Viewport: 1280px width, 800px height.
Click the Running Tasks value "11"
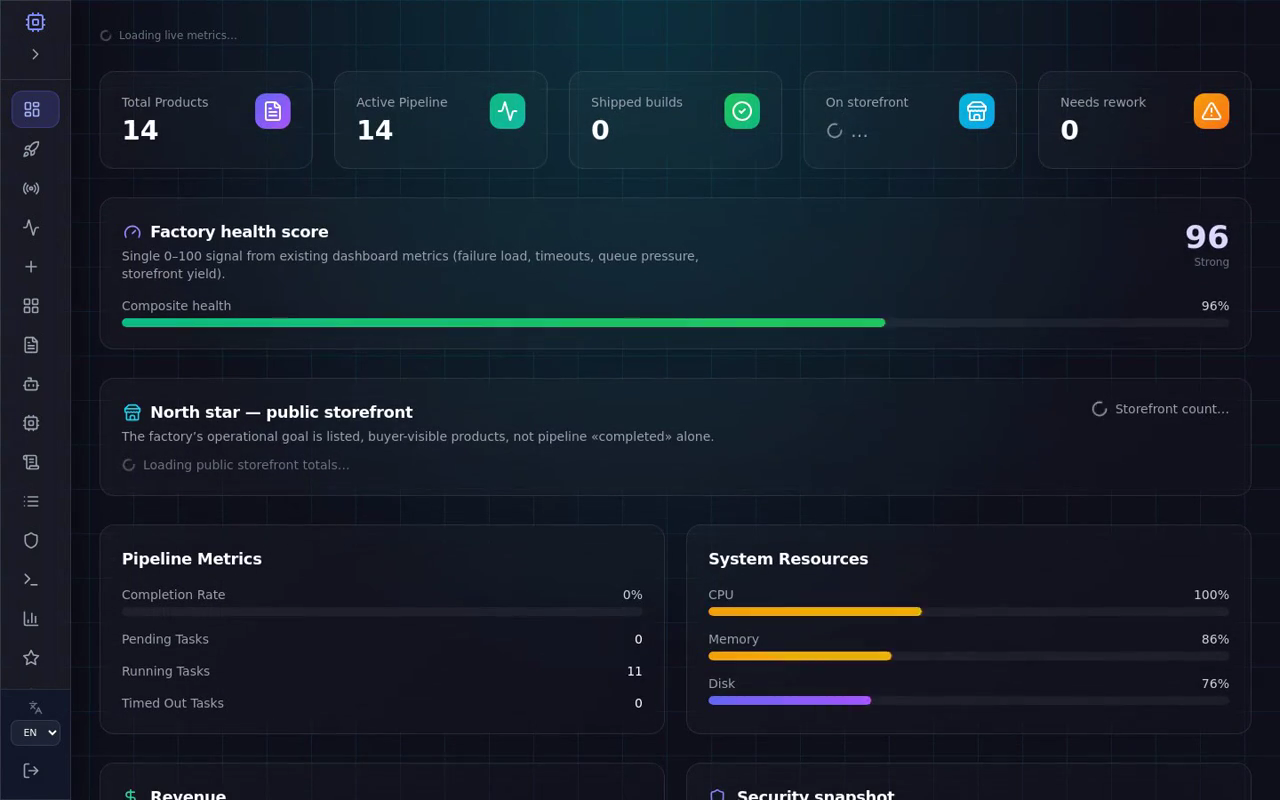(x=634, y=671)
